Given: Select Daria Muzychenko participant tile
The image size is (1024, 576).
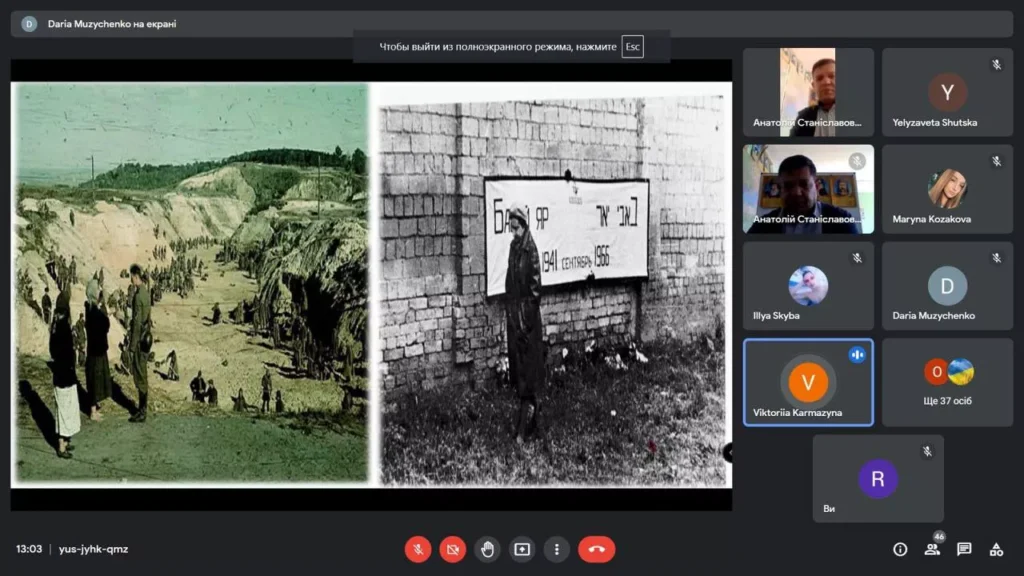Looking at the screenshot, I should click(947, 285).
